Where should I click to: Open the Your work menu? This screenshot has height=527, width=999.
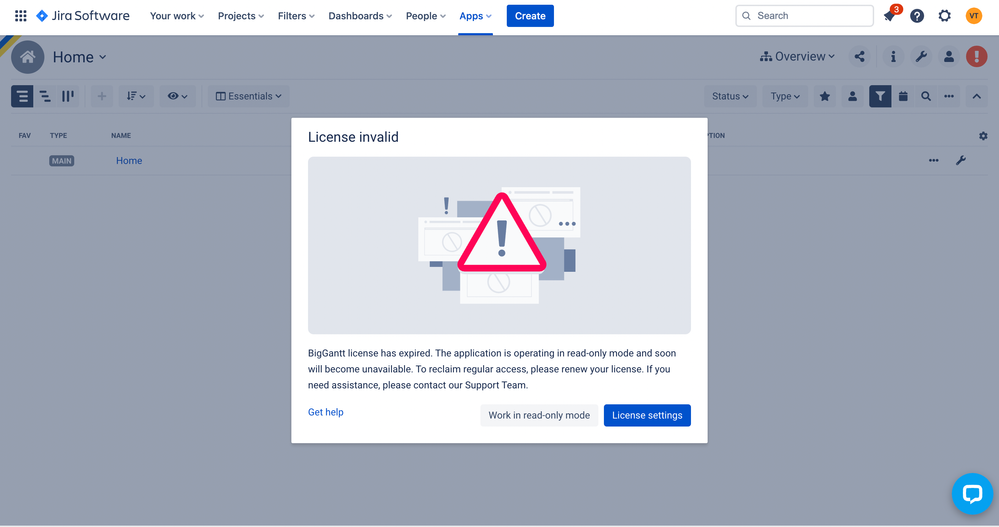tap(176, 16)
